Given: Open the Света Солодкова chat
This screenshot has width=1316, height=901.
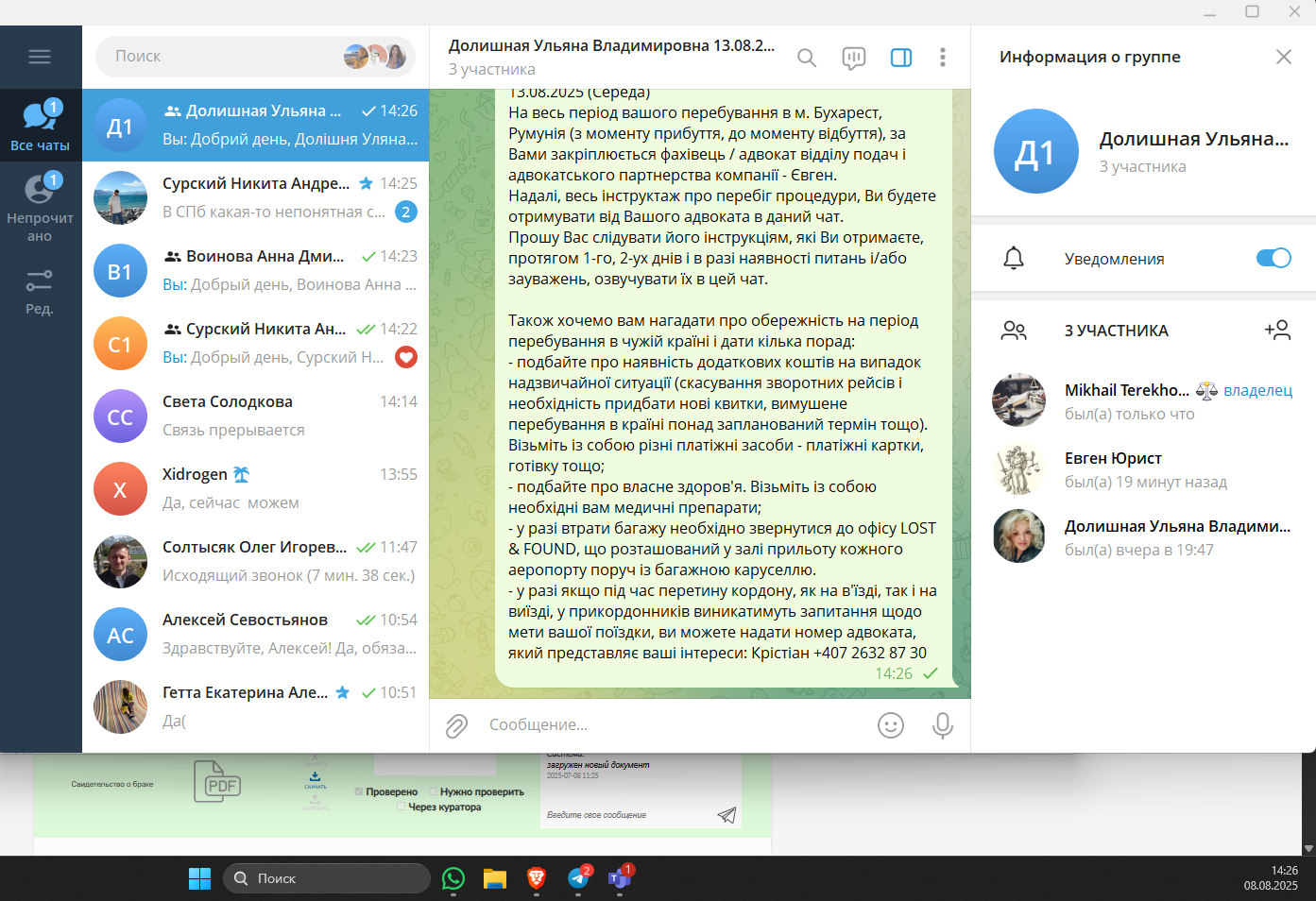Looking at the screenshot, I should pos(256,416).
